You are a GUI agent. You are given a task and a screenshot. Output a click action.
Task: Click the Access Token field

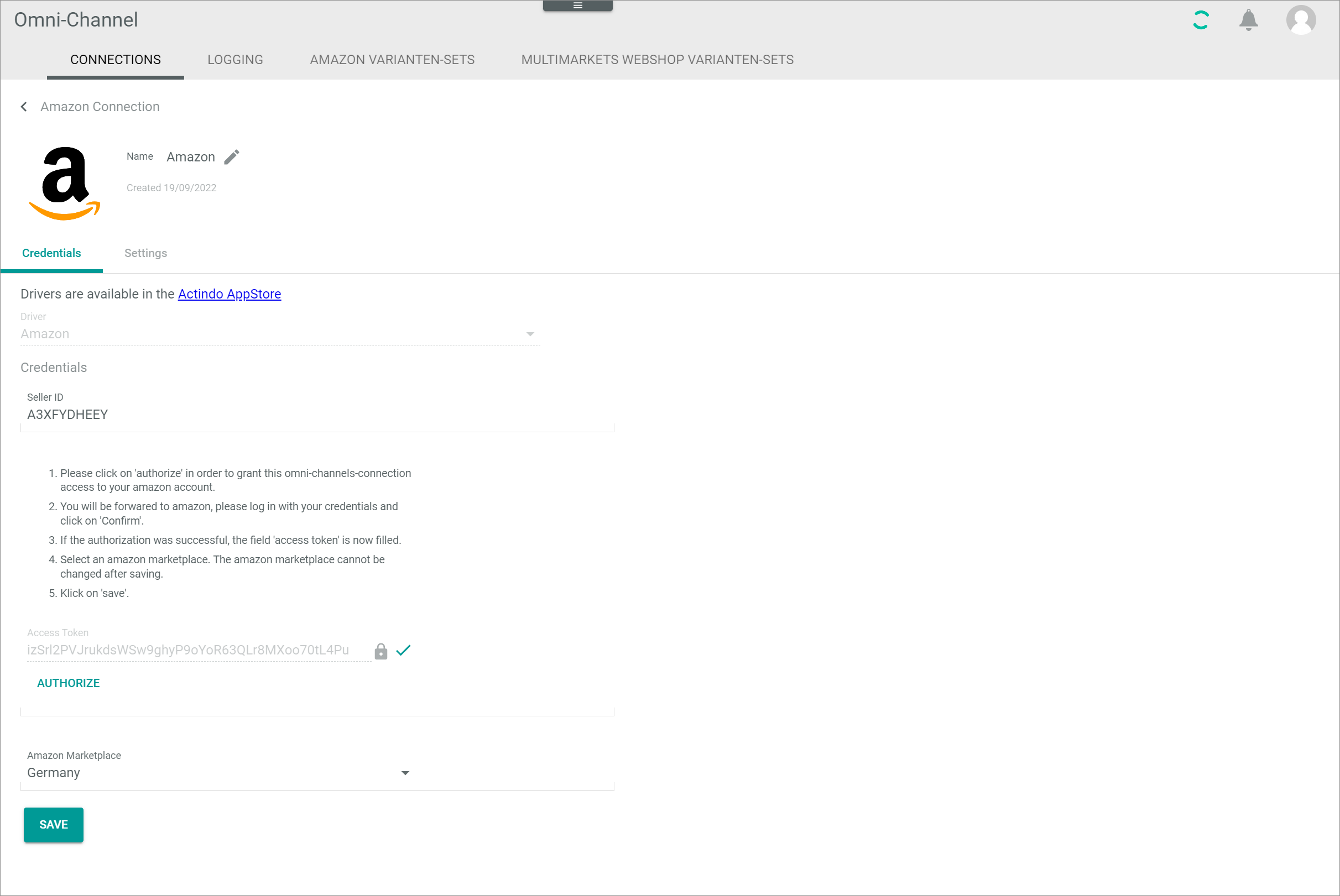coord(199,649)
